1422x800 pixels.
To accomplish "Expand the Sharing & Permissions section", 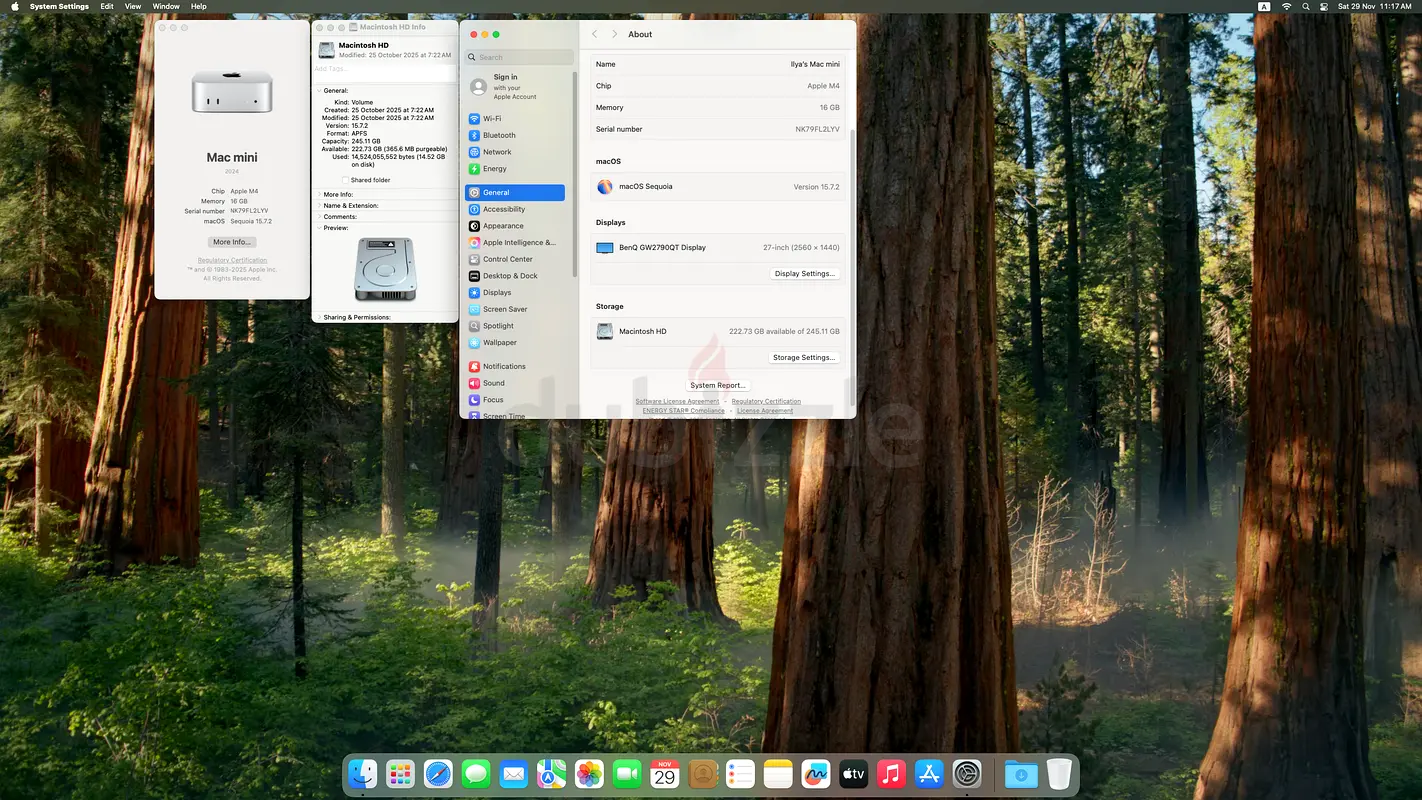I will 319,317.
